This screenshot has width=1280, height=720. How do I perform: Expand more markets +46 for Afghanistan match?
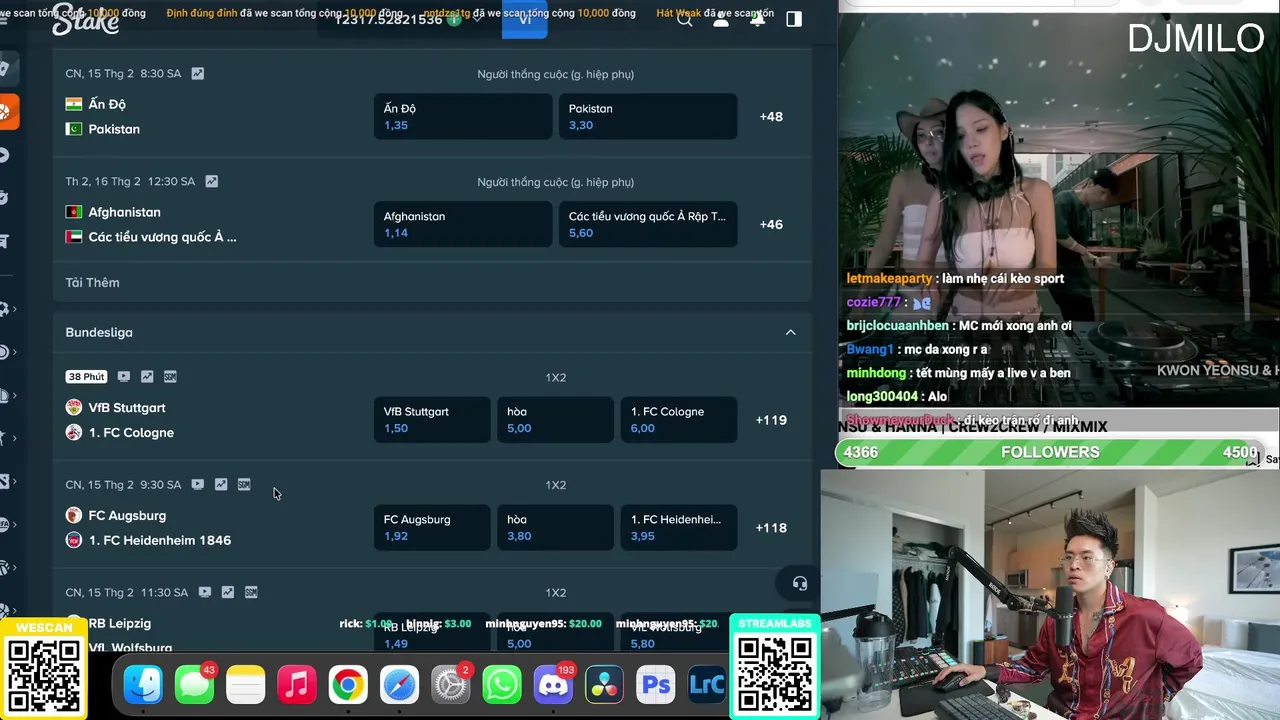coord(771,224)
